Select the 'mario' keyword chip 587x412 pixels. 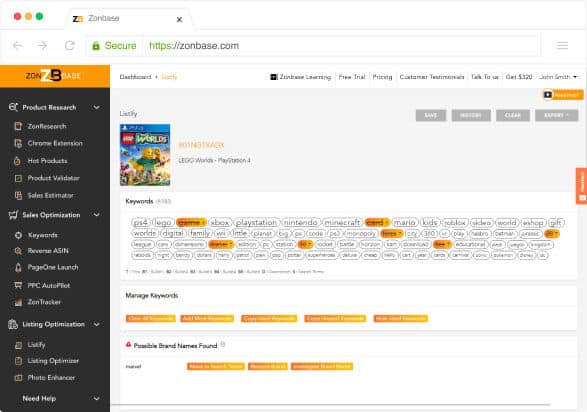click(x=405, y=223)
